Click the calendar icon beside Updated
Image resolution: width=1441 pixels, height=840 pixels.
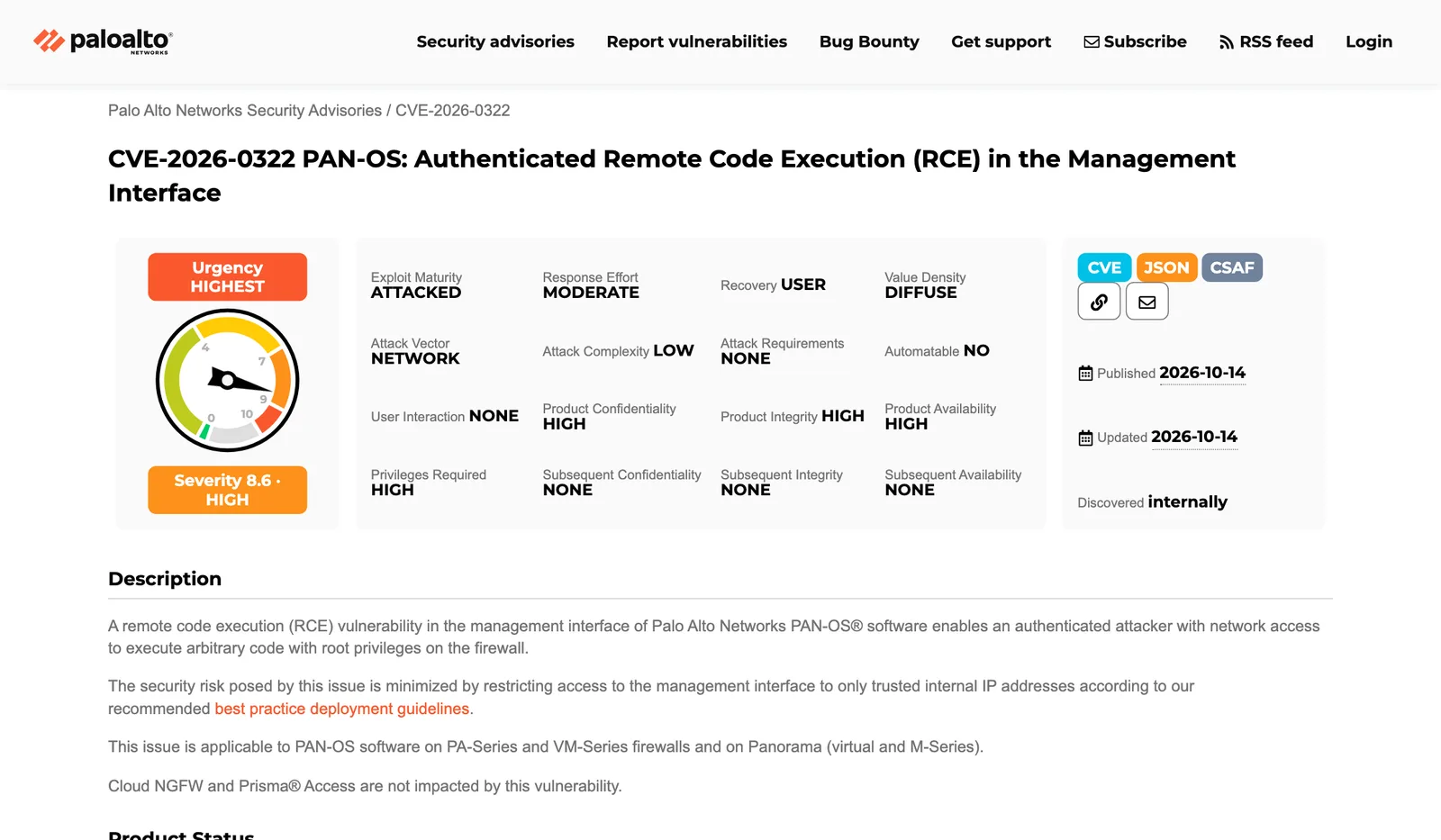[1085, 438]
